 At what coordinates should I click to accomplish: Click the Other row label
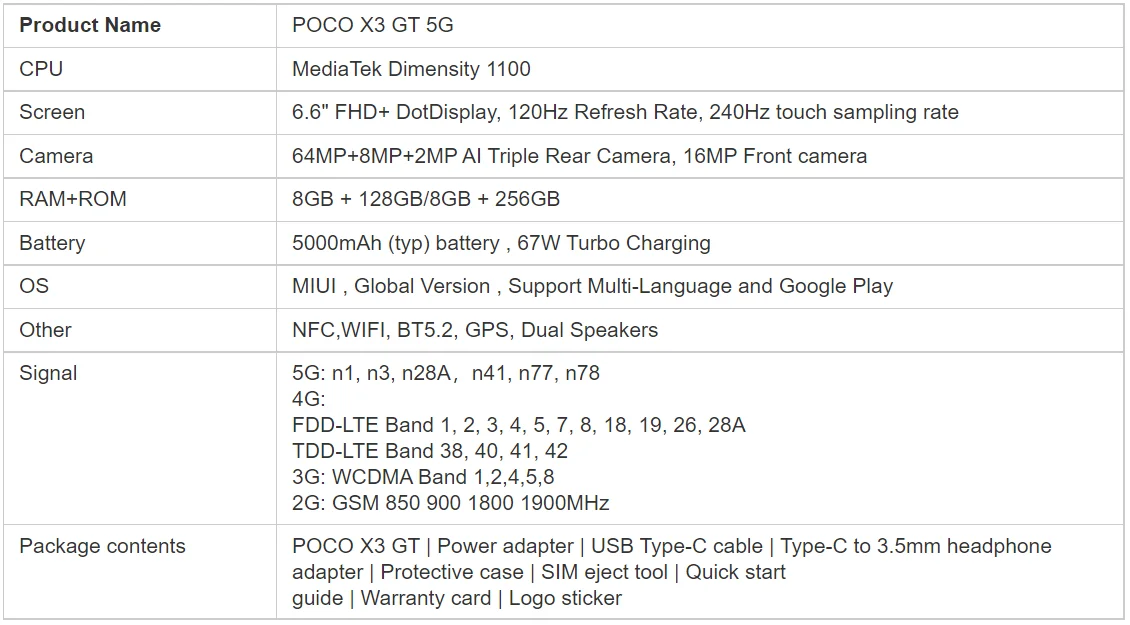tap(46, 330)
